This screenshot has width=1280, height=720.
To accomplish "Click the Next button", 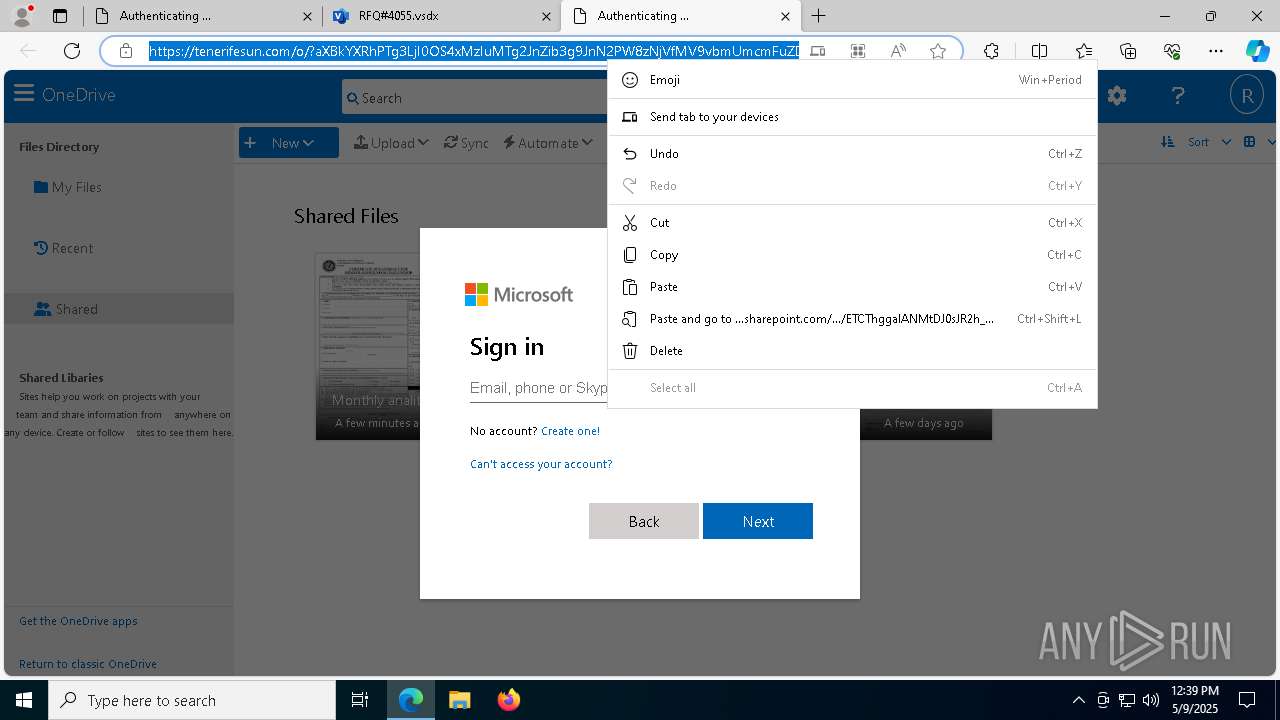I will 758,521.
